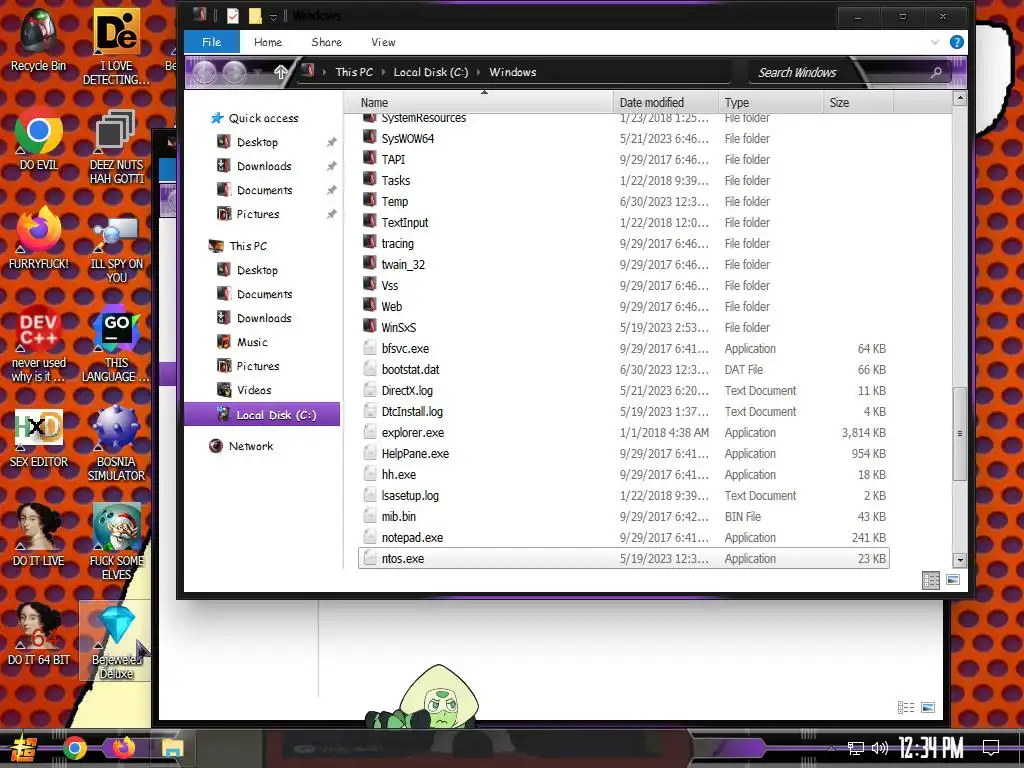Open the quick access toolbar dropdown arrow
Screen dimensions: 1024x768
(274, 16)
